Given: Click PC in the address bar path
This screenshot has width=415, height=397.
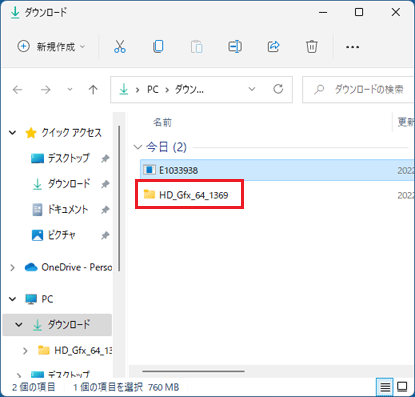Looking at the screenshot, I should pyautogui.click(x=153, y=90).
